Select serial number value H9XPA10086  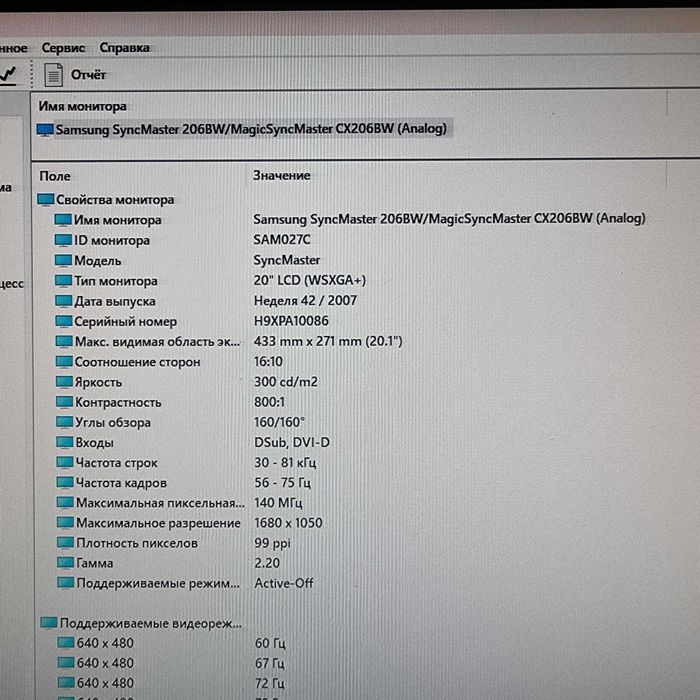[x=291, y=321]
